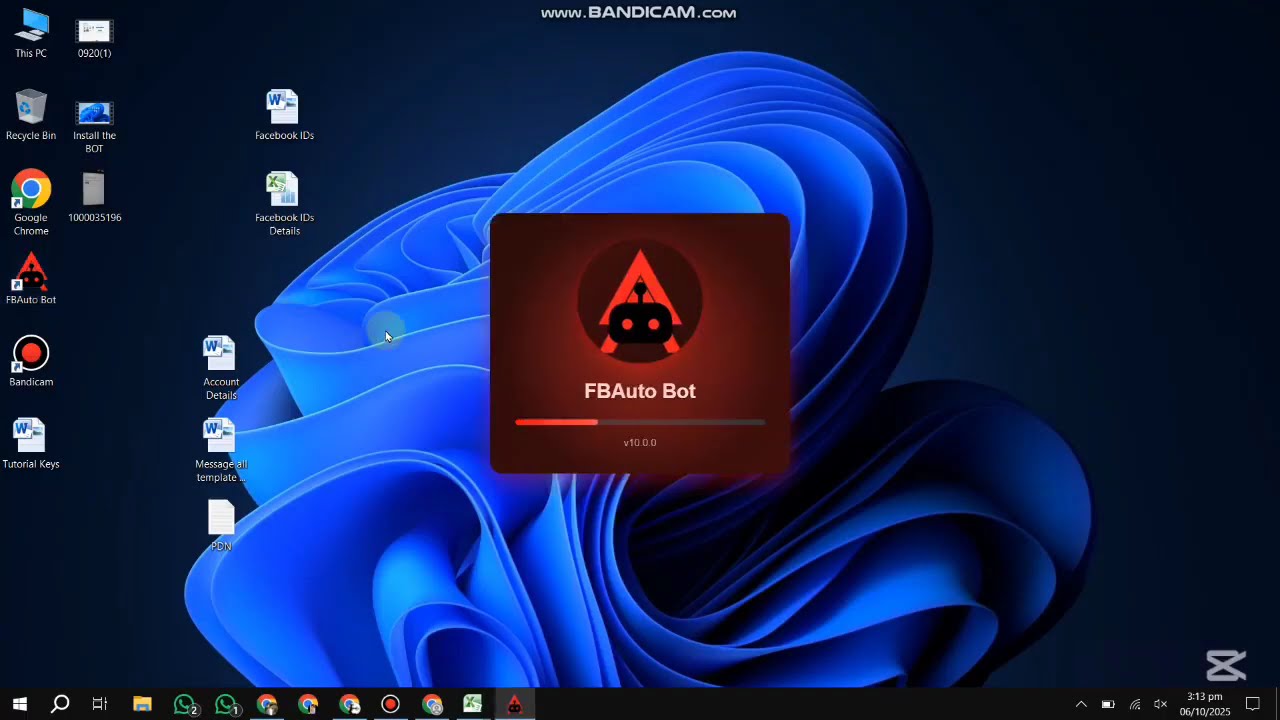Check the battery status icon
This screenshot has width=1280, height=720.
pyautogui.click(x=1108, y=704)
